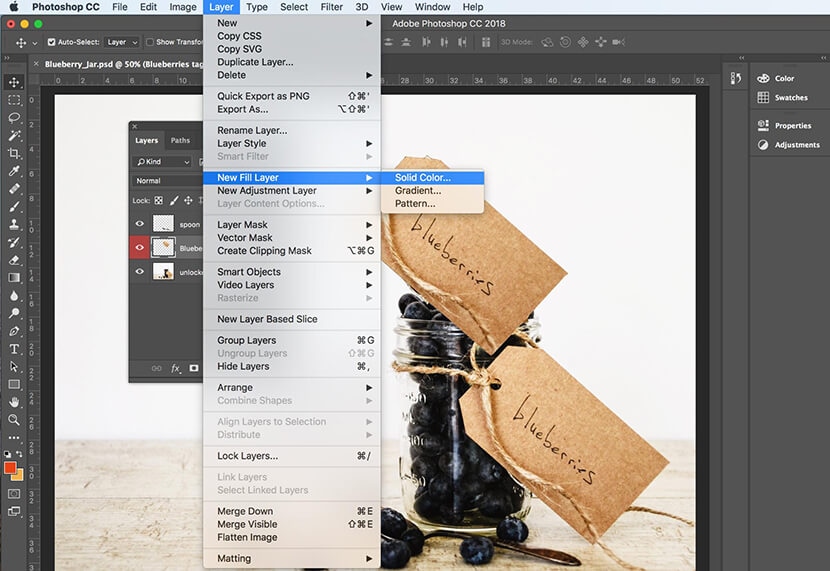Screen dimensions: 830x571
Task: Click the fx layer style icon
Action: (x=176, y=368)
